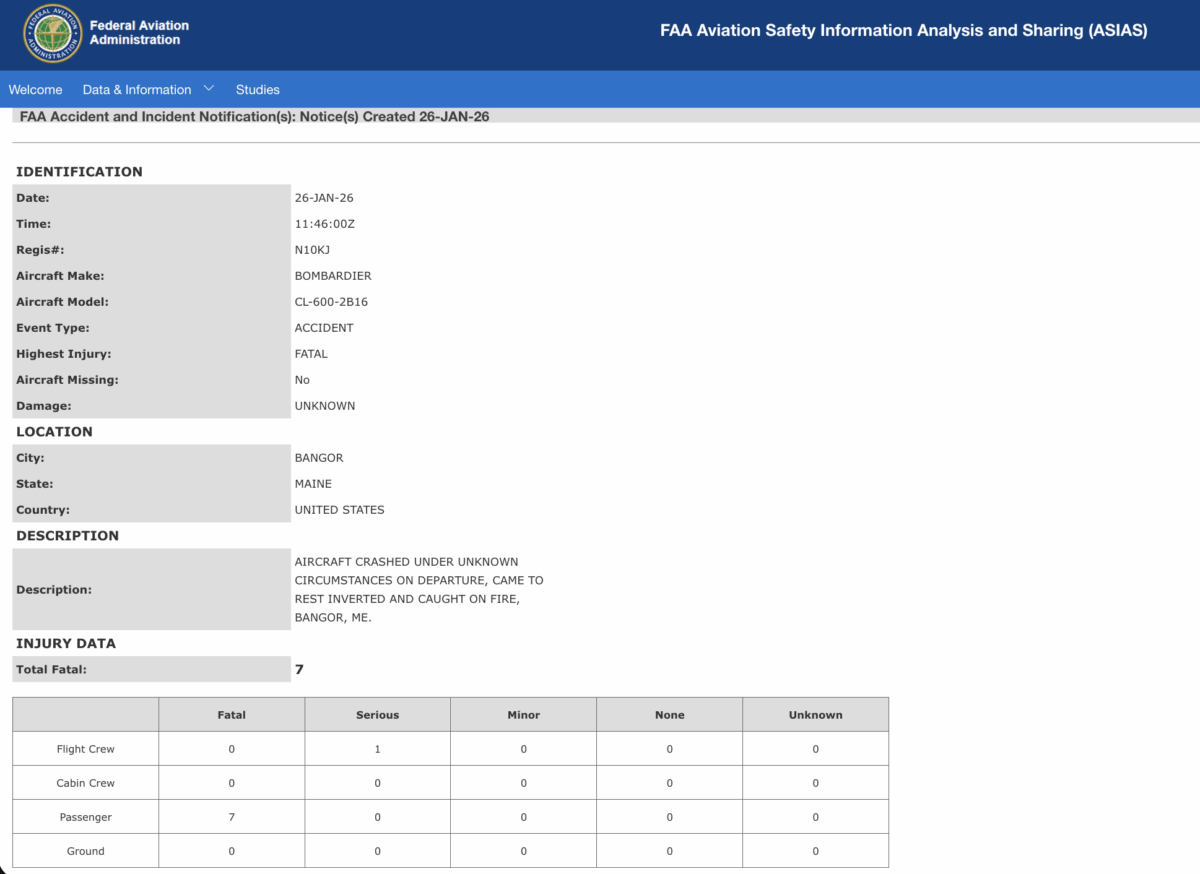Click the aircraft crash description text
This screenshot has width=1200, height=874.
click(x=418, y=590)
